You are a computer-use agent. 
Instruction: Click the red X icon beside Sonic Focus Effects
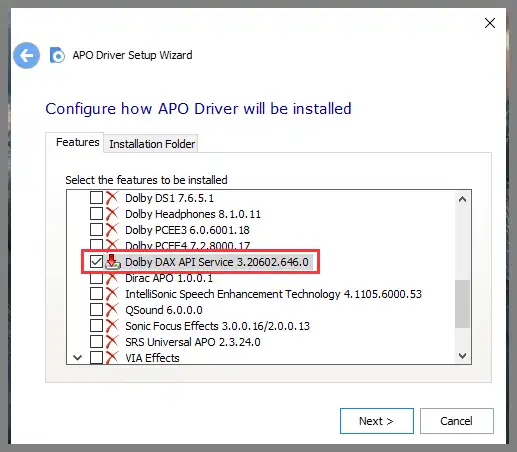[112, 326]
